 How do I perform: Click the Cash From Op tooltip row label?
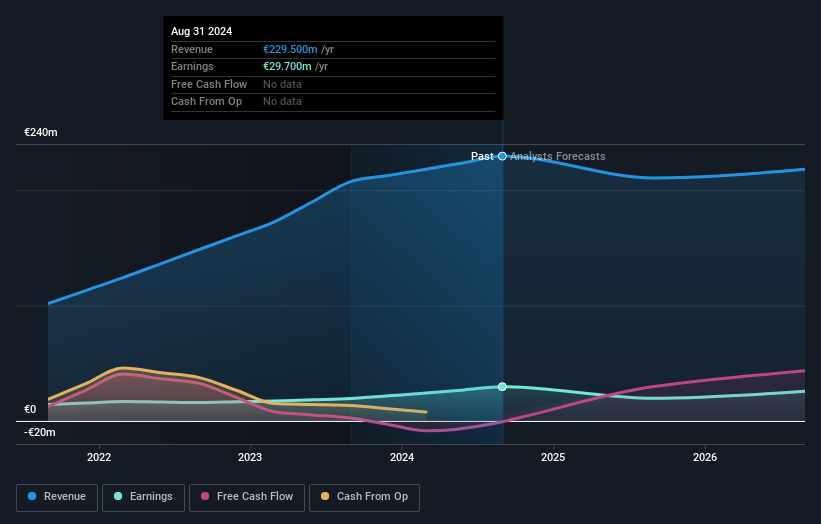click(206, 102)
